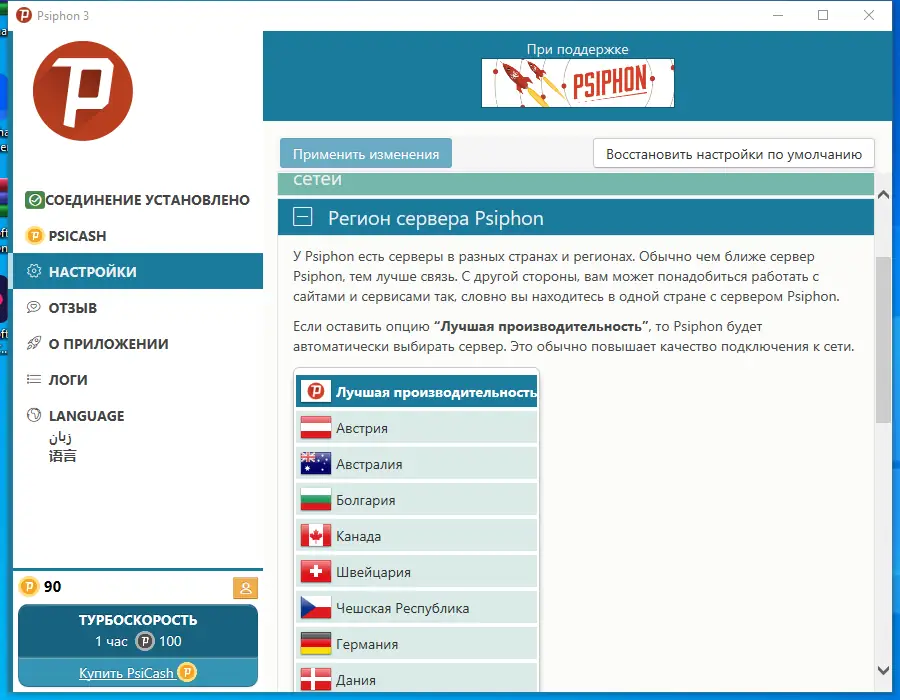Image resolution: width=900 pixels, height=700 pixels.
Task: Select Дания server region
Action: [x=417, y=678]
